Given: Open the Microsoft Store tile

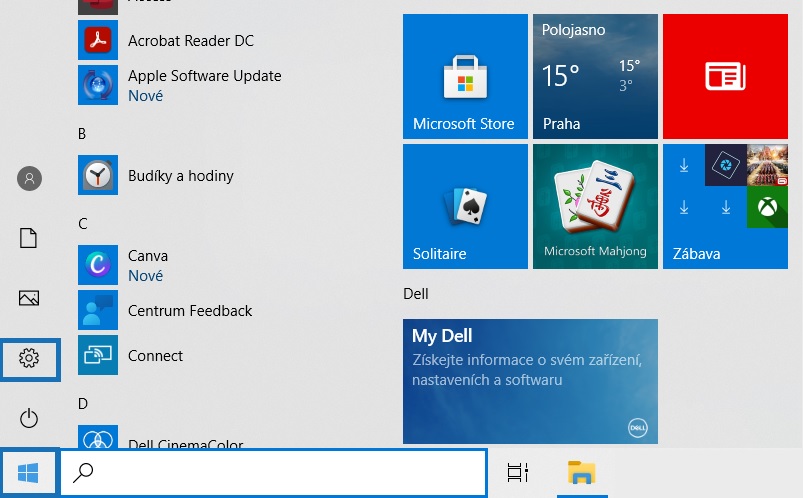Looking at the screenshot, I should 465,76.
